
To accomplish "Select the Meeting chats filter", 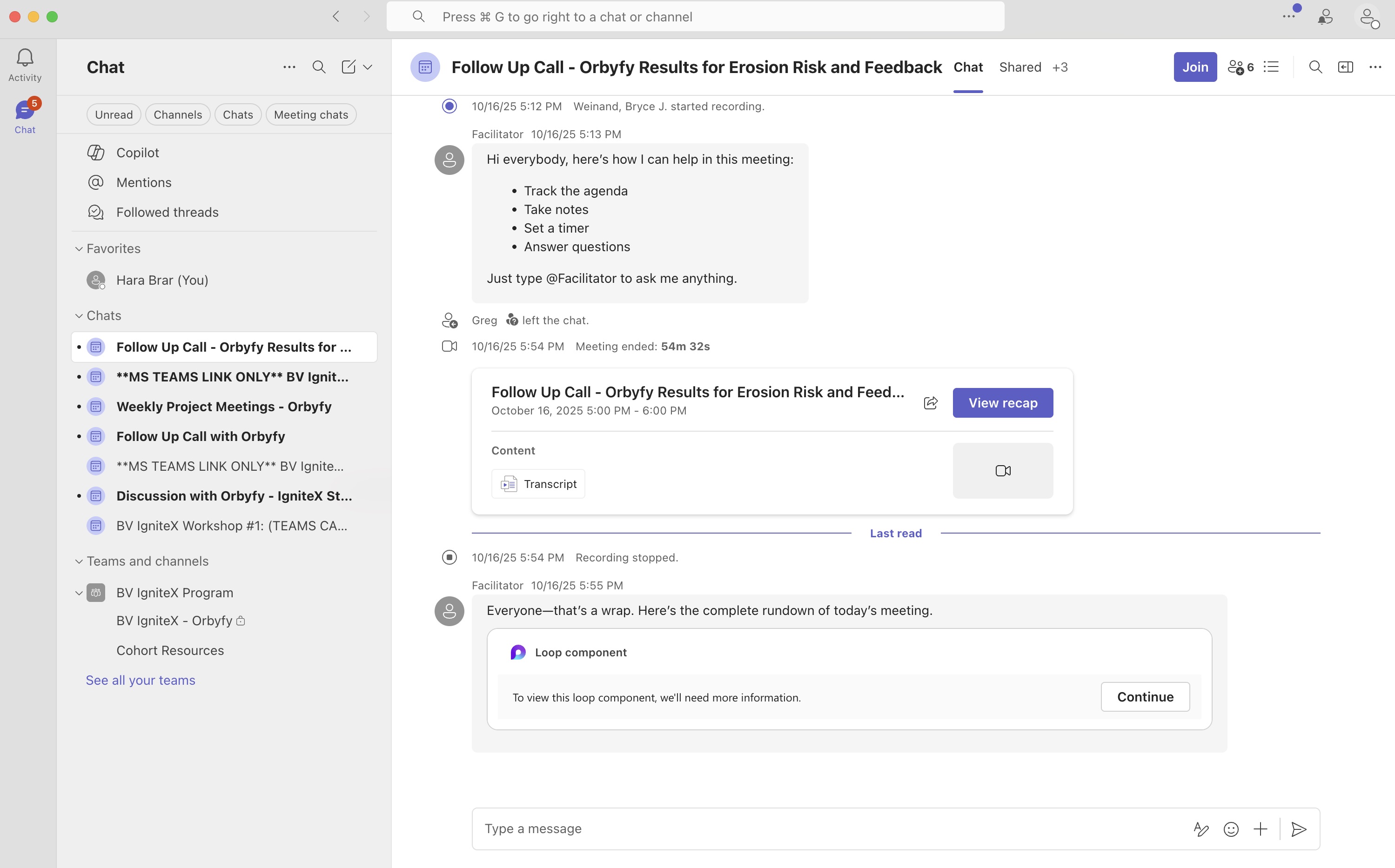I will point(310,114).
